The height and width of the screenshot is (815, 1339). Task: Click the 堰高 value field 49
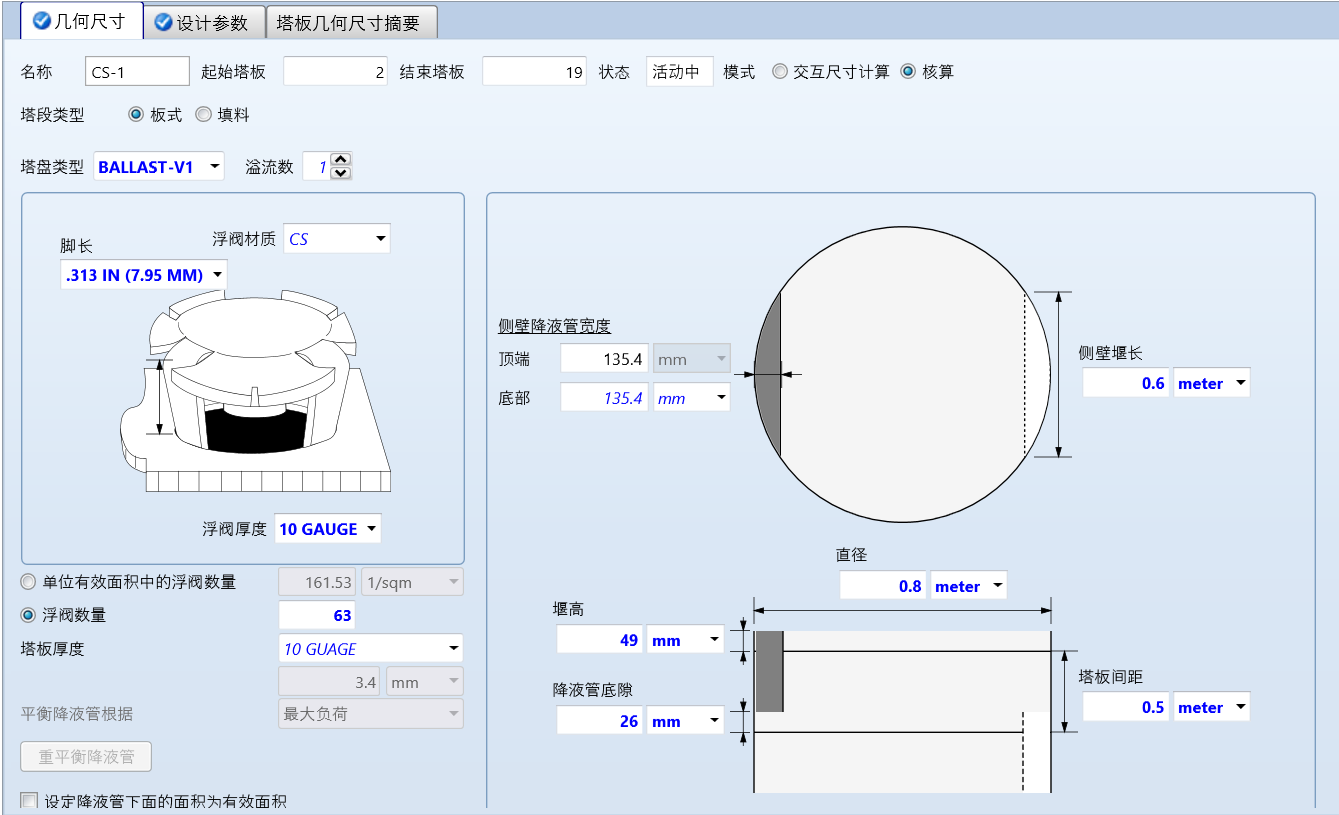(x=600, y=640)
